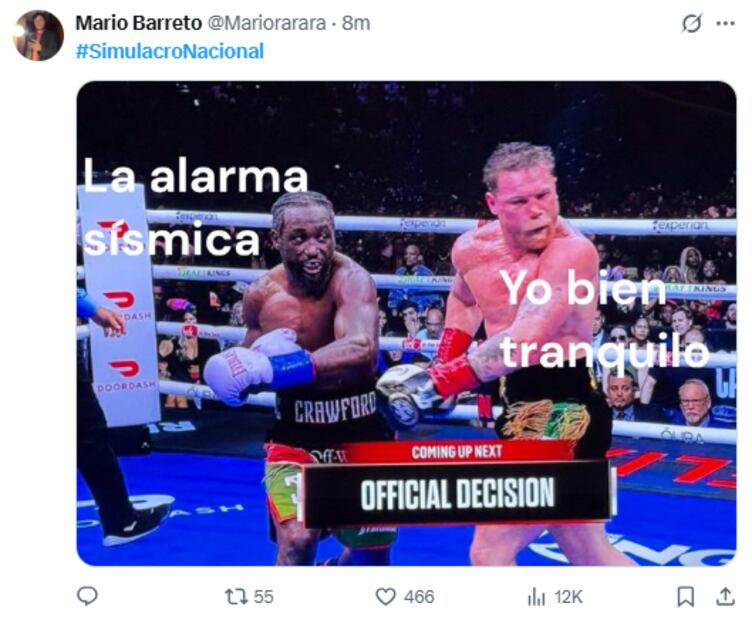Click the 'Yo bien tranquilo' caption in the image
The width and height of the screenshot is (752, 620).
[x=604, y=320]
